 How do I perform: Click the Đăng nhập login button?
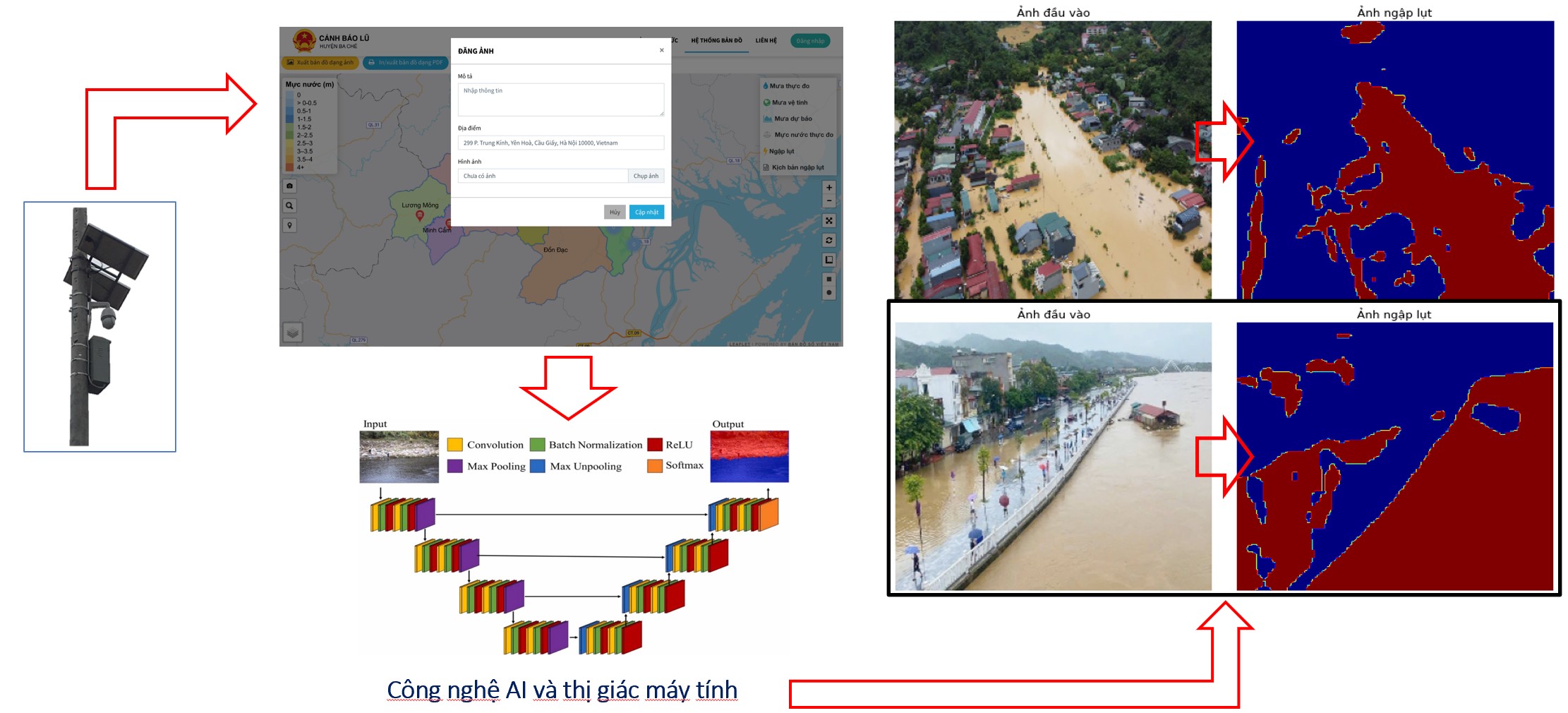810,41
